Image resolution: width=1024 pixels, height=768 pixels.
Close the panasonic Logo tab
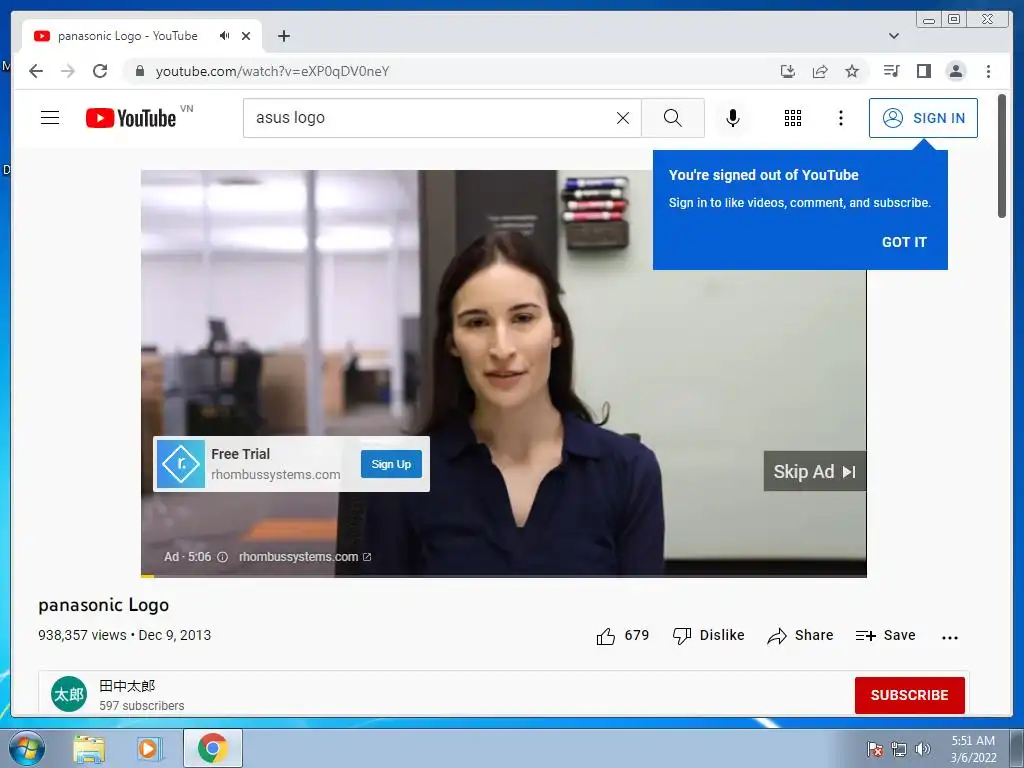(246, 36)
